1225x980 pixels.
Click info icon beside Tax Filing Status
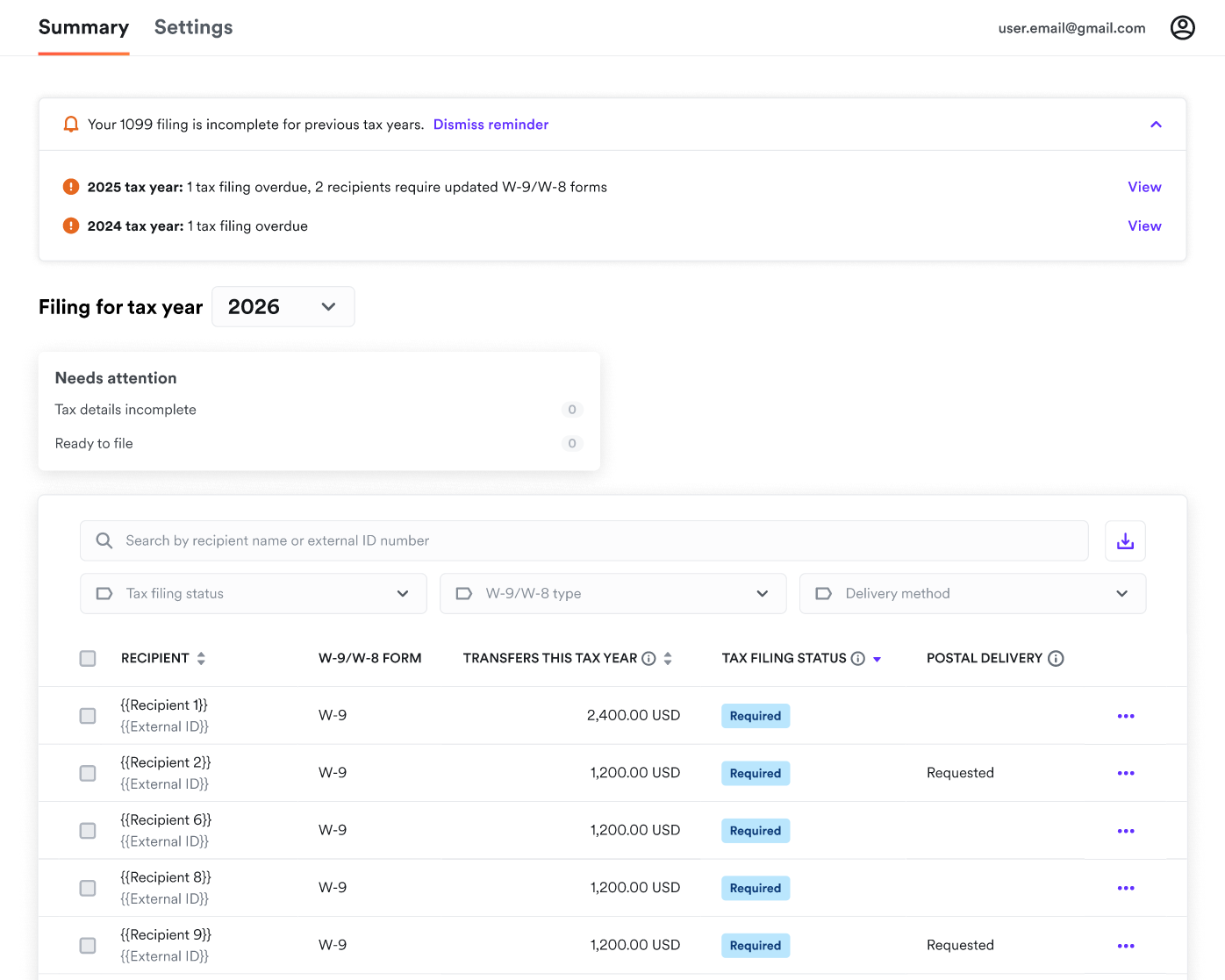(x=858, y=659)
